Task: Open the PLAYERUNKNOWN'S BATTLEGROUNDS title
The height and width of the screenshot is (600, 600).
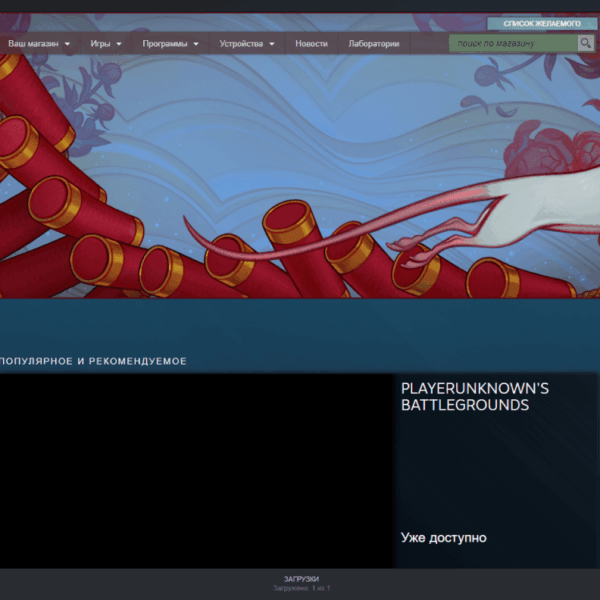Action: point(475,397)
